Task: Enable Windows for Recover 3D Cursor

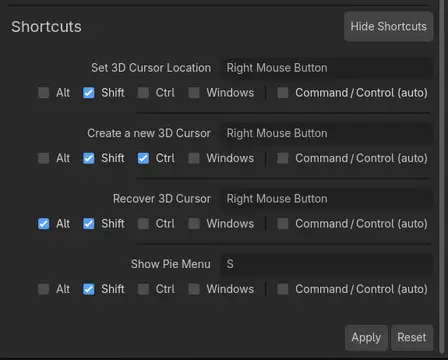Action: click(194, 223)
